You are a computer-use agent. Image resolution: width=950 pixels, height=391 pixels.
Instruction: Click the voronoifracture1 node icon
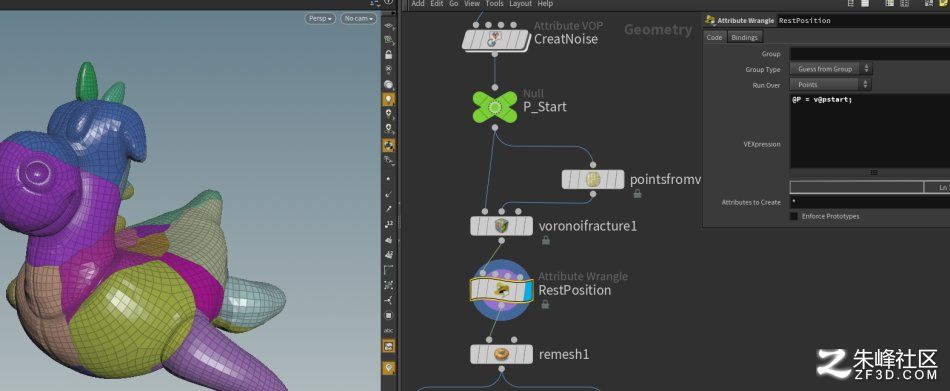pos(501,226)
